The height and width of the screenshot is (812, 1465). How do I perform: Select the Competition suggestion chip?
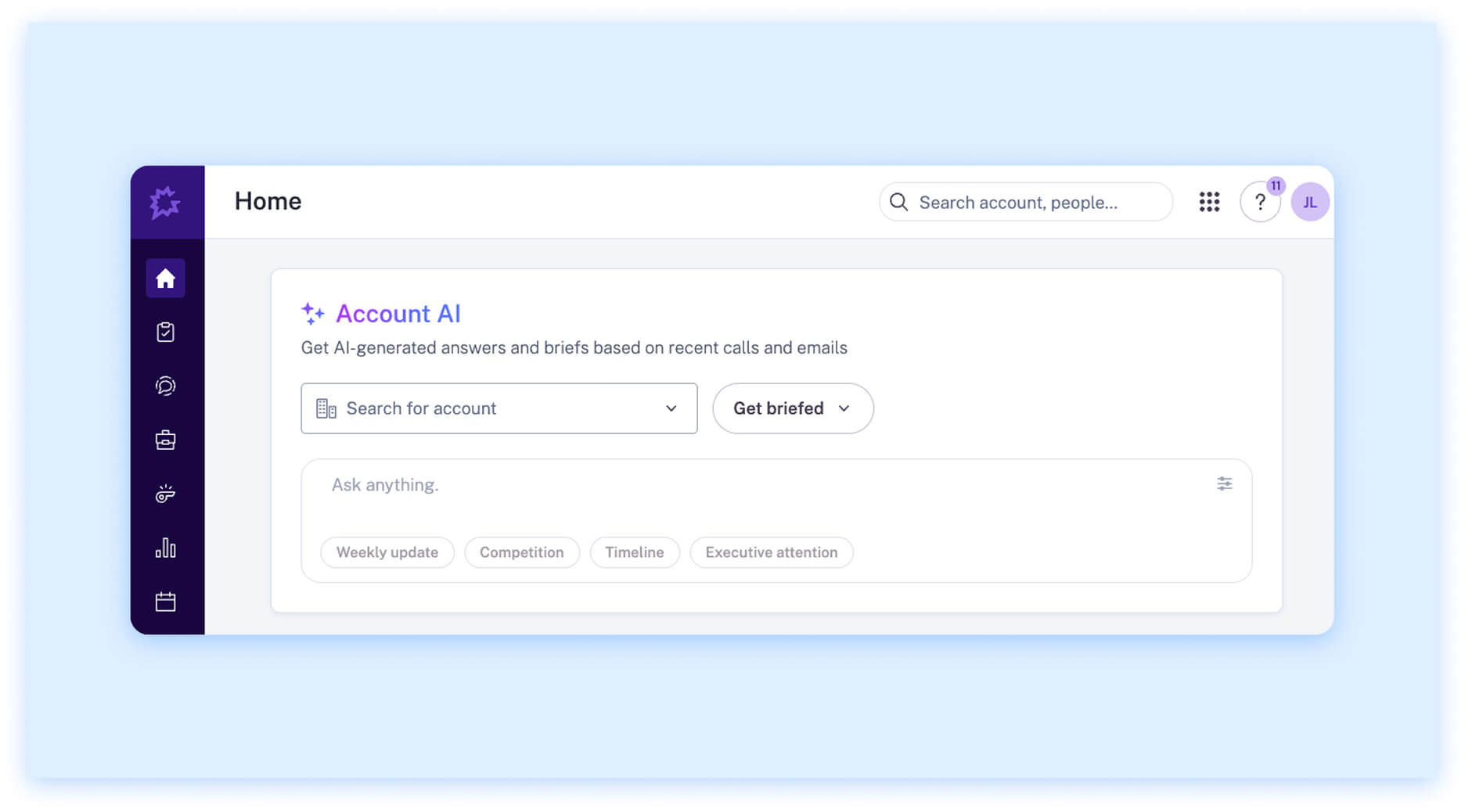pyautogui.click(x=522, y=552)
